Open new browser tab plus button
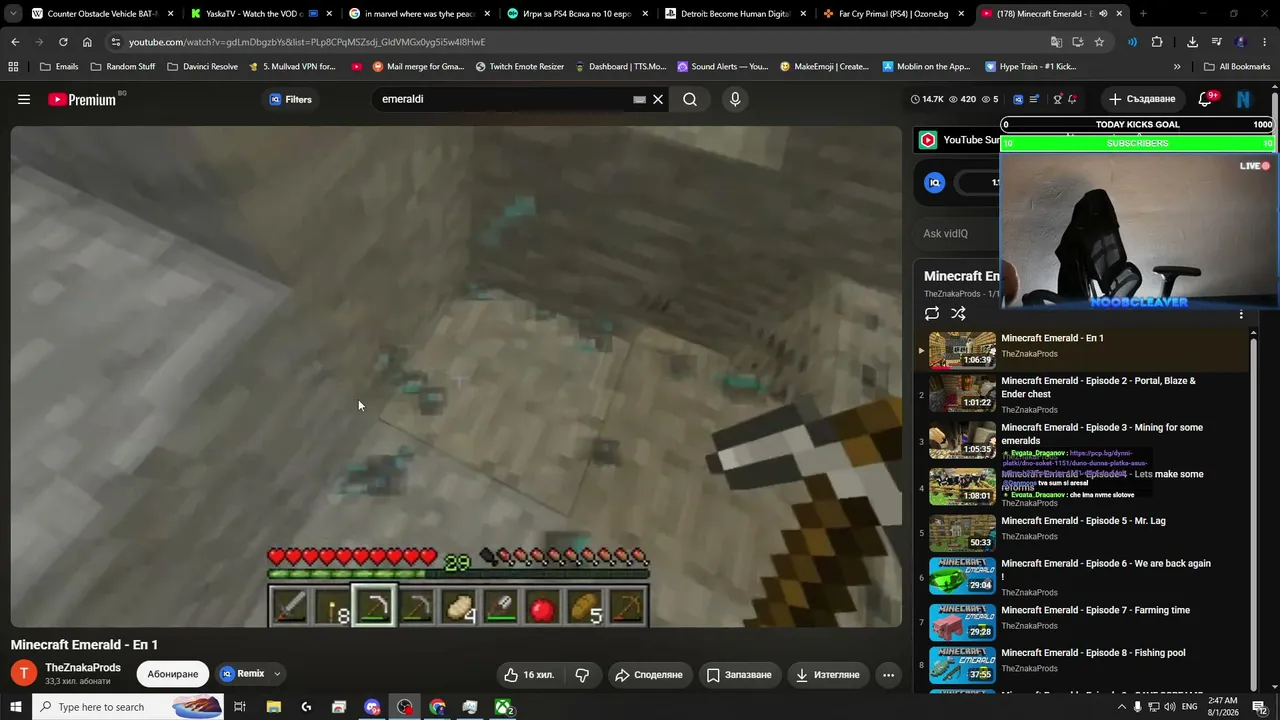Screen dimensions: 1280x720 click(x=1143, y=14)
